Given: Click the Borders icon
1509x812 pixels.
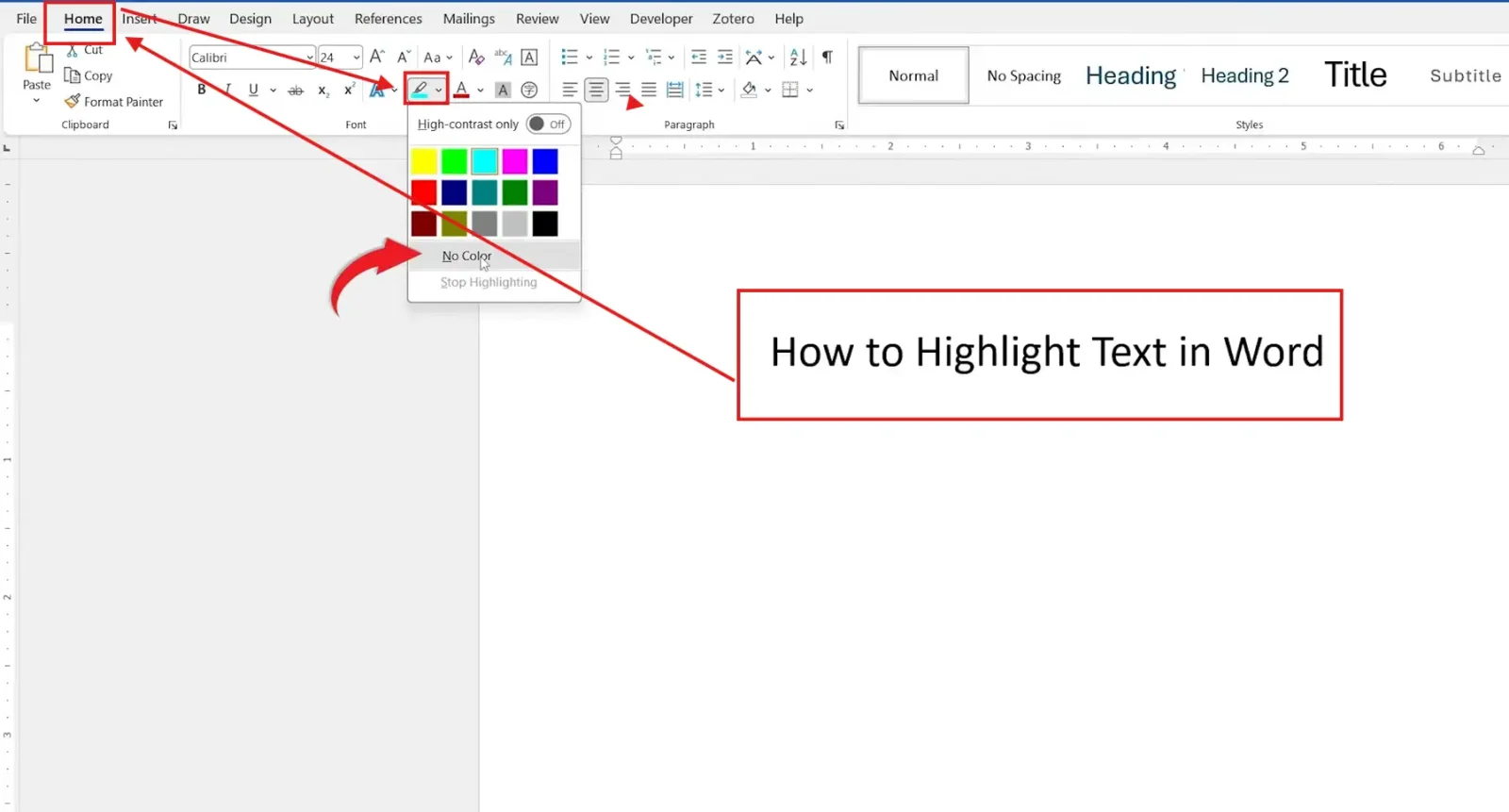Looking at the screenshot, I should [790, 90].
